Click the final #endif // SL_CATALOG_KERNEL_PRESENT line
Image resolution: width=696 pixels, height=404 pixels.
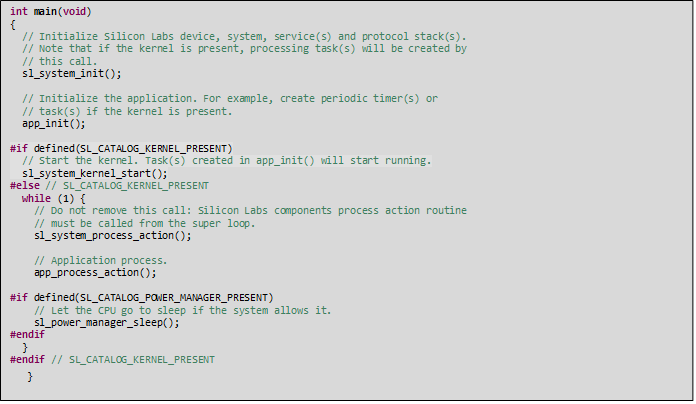[x=112, y=359]
